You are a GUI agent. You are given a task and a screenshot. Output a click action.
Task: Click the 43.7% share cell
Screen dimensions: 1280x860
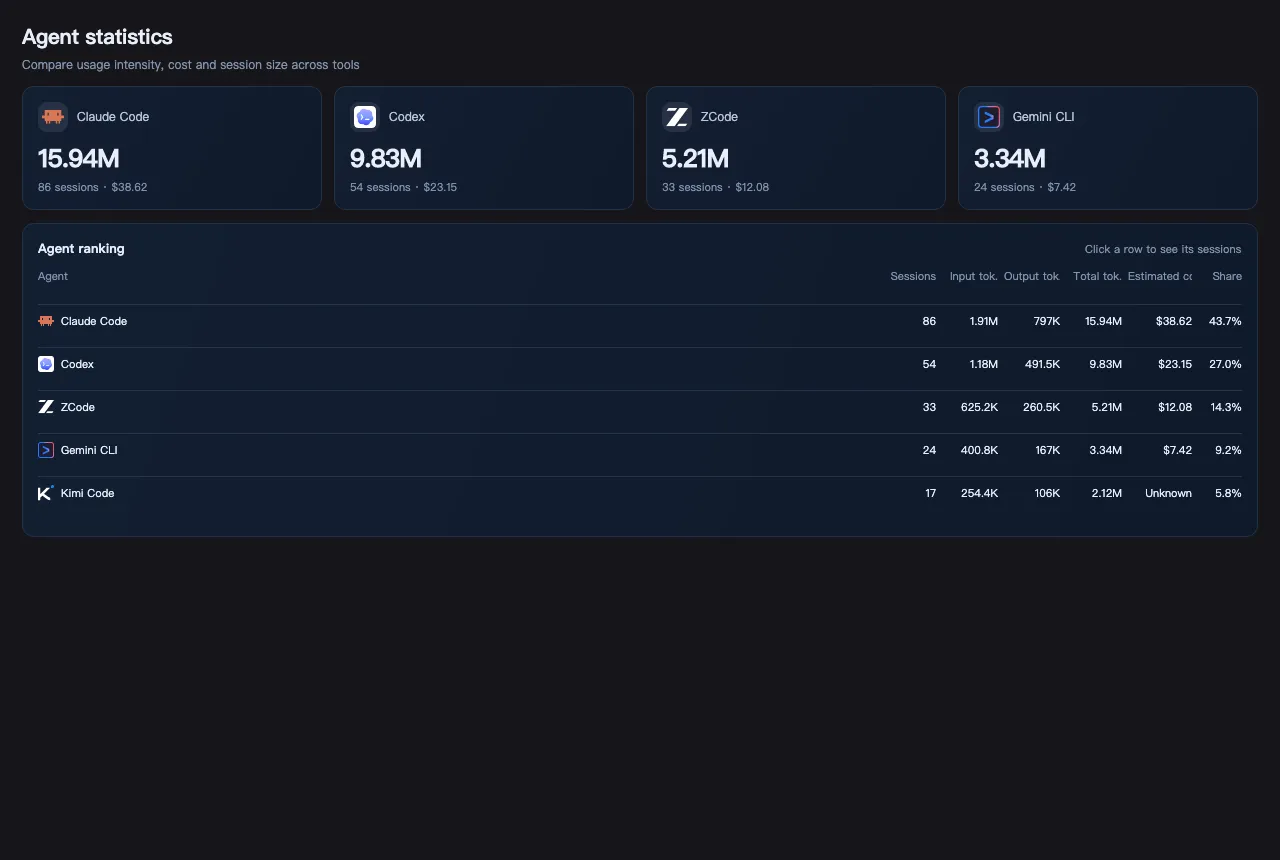(1225, 321)
